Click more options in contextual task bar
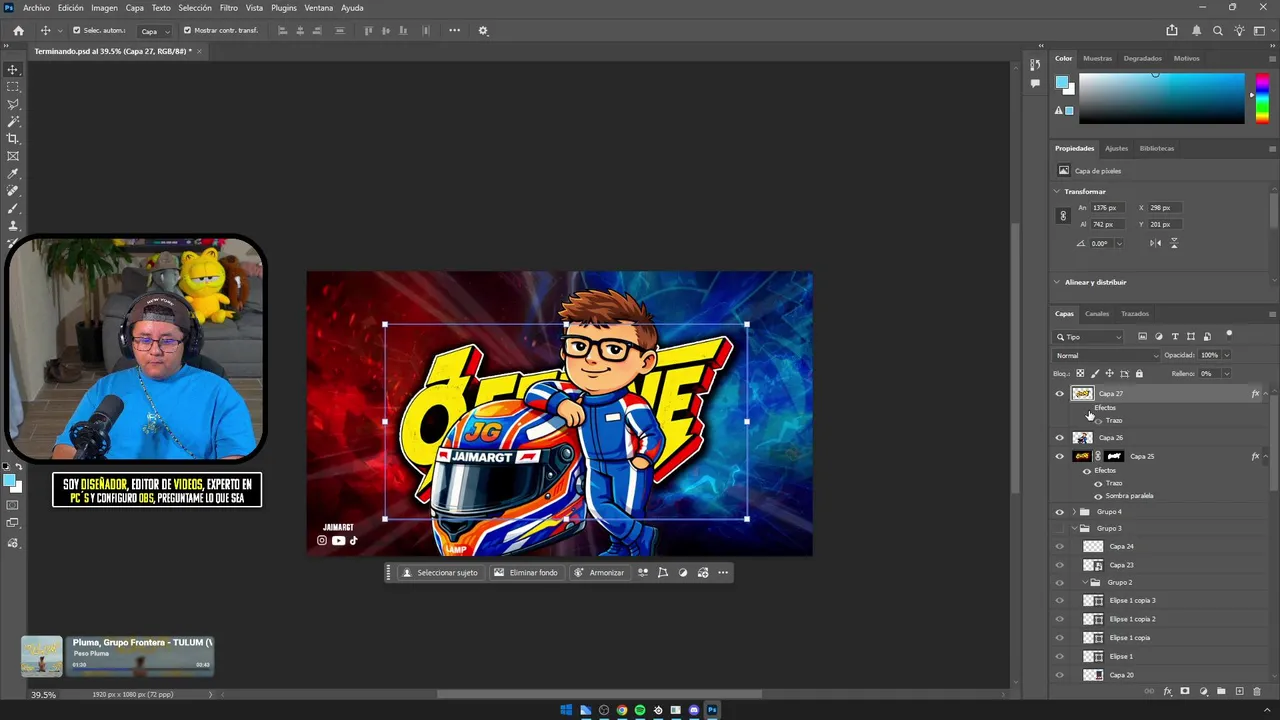This screenshot has height=720, width=1280. click(x=723, y=573)
